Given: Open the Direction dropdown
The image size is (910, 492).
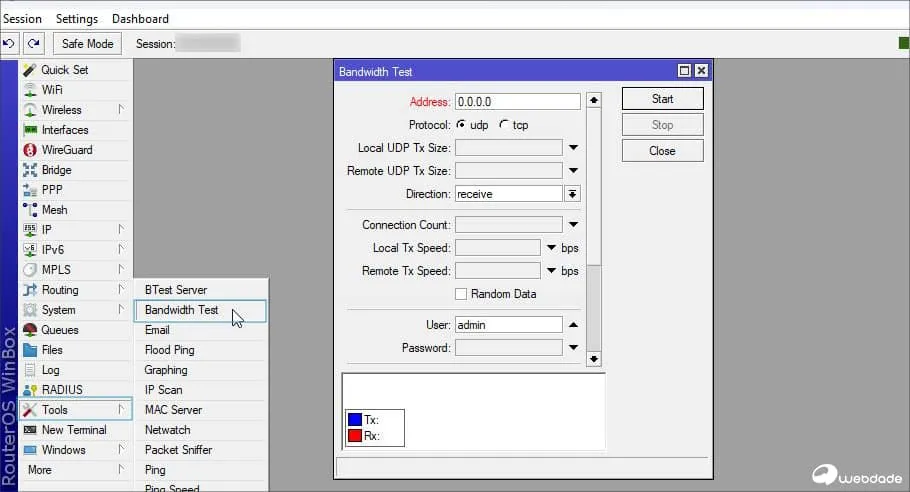Looking at the screenshot, I should 573,194.
